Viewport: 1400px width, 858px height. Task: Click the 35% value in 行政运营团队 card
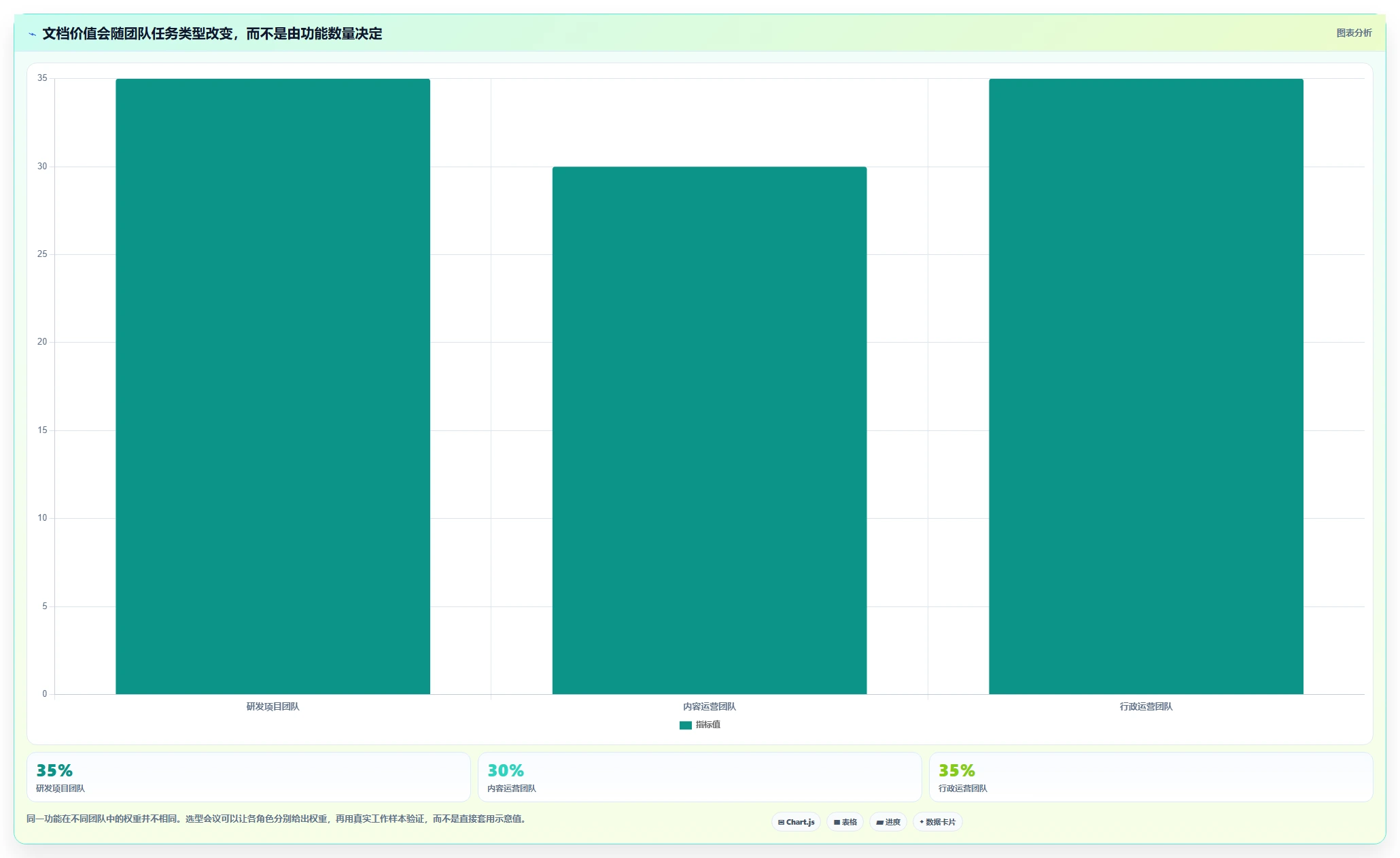(957, 770)
